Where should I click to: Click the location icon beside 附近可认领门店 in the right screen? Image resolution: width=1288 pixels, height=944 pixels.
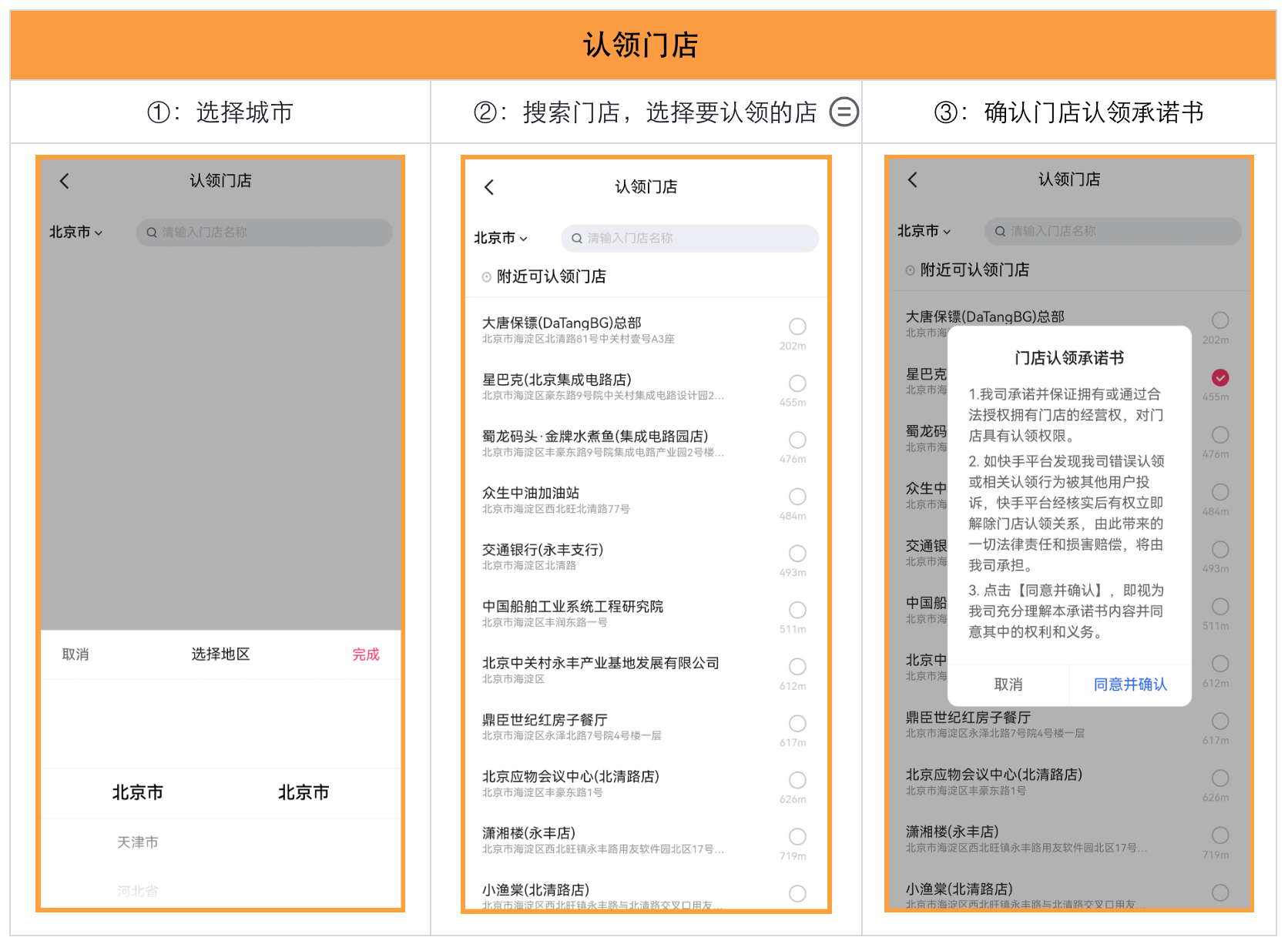910,270
